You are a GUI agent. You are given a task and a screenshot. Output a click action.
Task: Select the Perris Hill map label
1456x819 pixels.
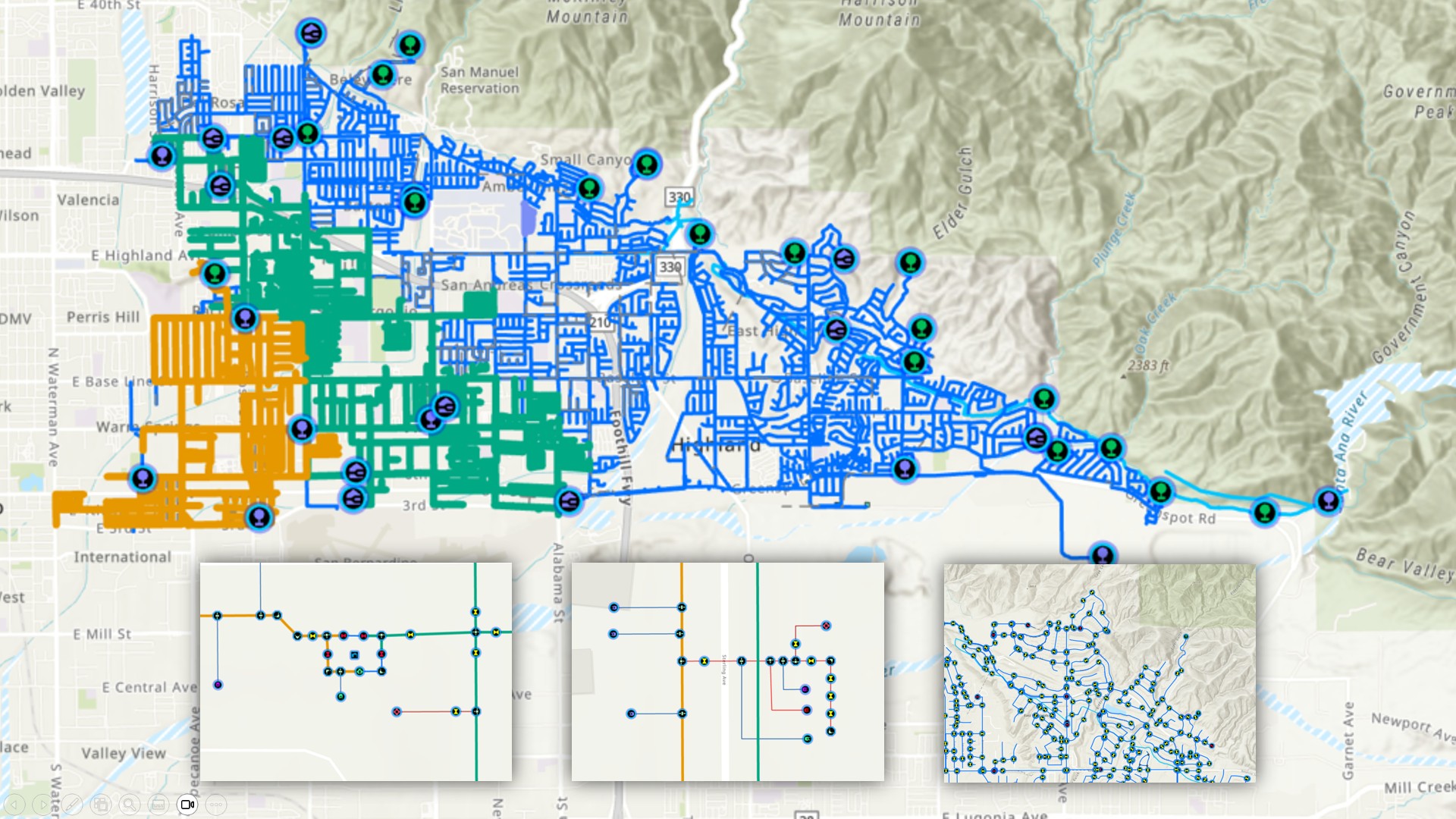(103, 317)
